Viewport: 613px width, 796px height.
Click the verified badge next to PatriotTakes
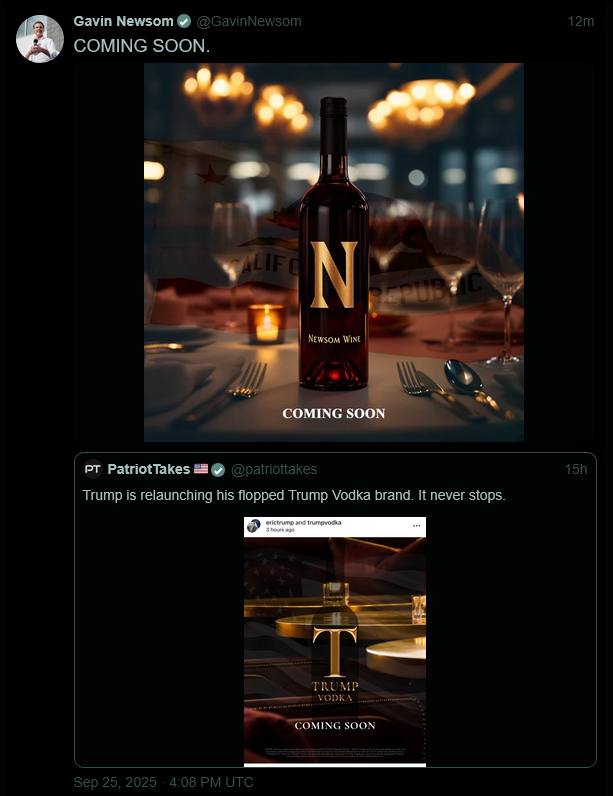218,470
